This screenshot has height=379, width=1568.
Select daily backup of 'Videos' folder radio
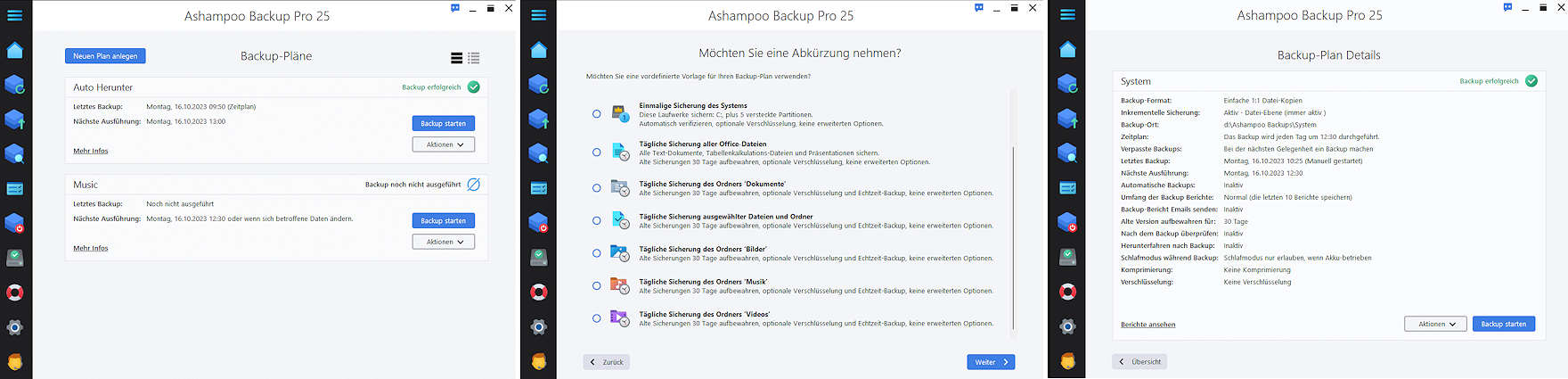coord(597,318)
